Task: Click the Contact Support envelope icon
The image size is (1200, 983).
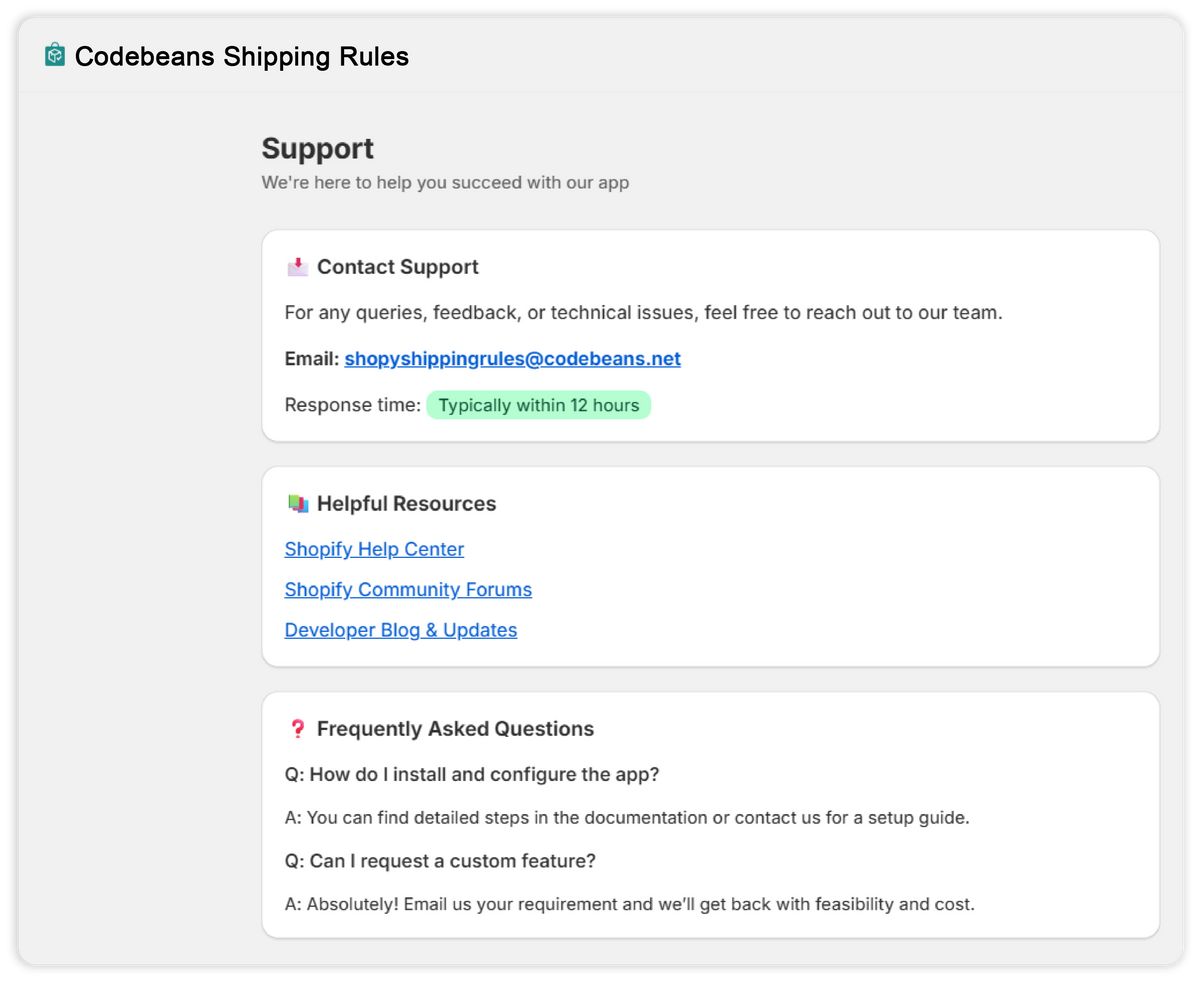Action: (297, 267)
